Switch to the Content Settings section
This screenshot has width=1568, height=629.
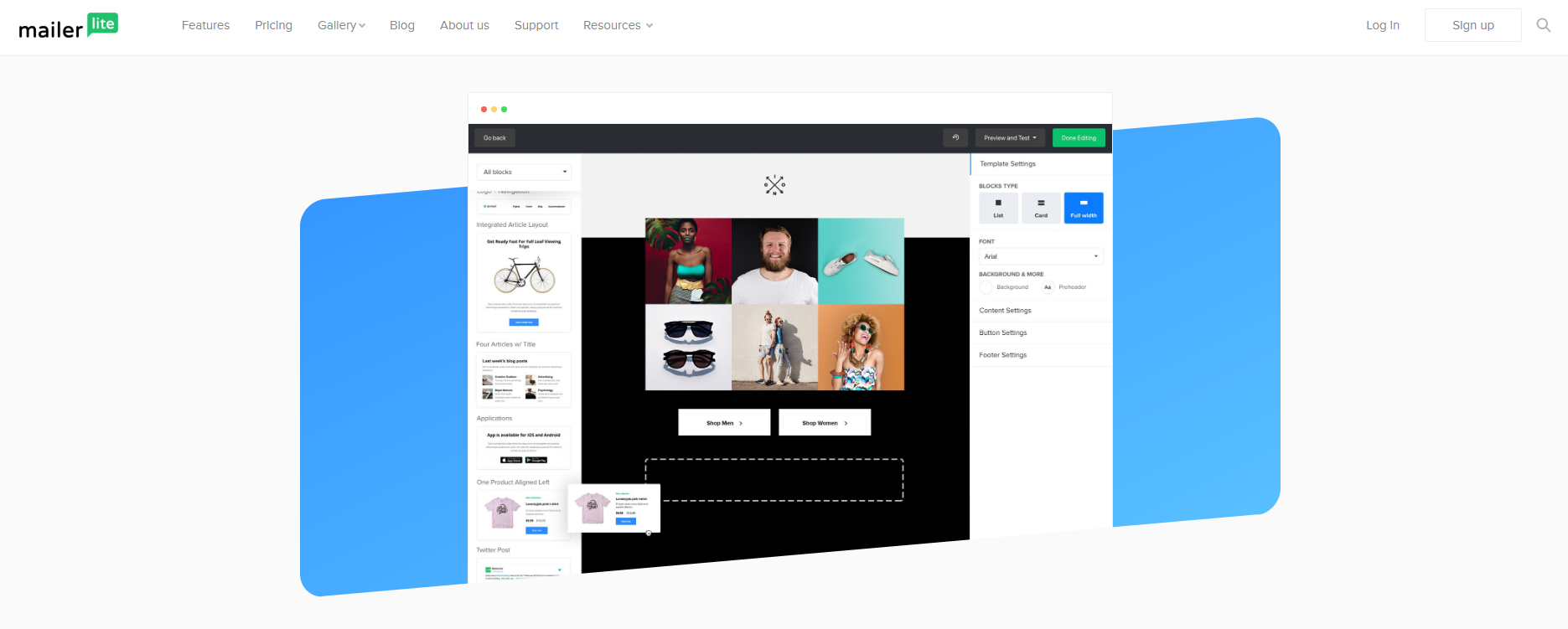pos(1006,311)
